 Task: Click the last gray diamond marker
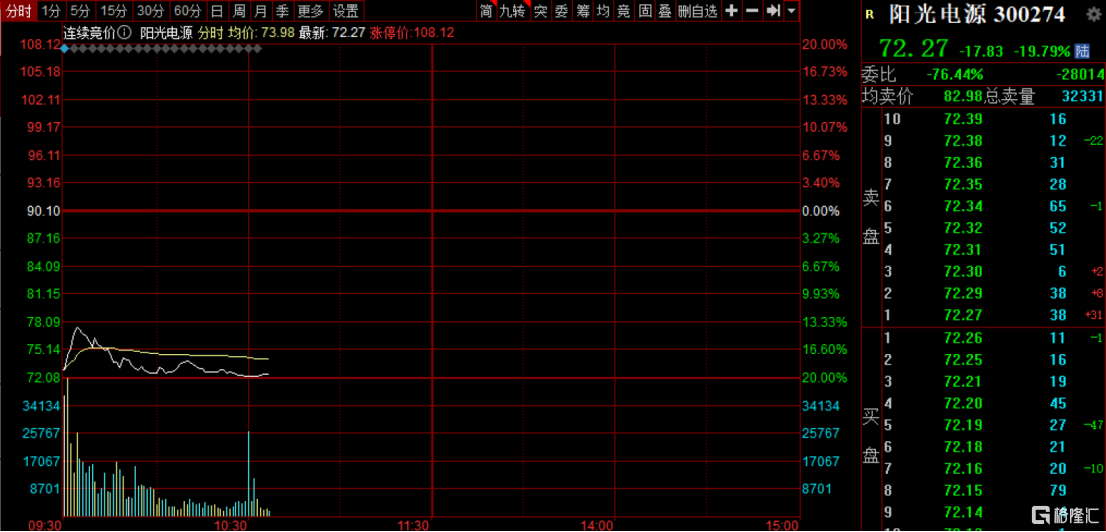[257, 49]
